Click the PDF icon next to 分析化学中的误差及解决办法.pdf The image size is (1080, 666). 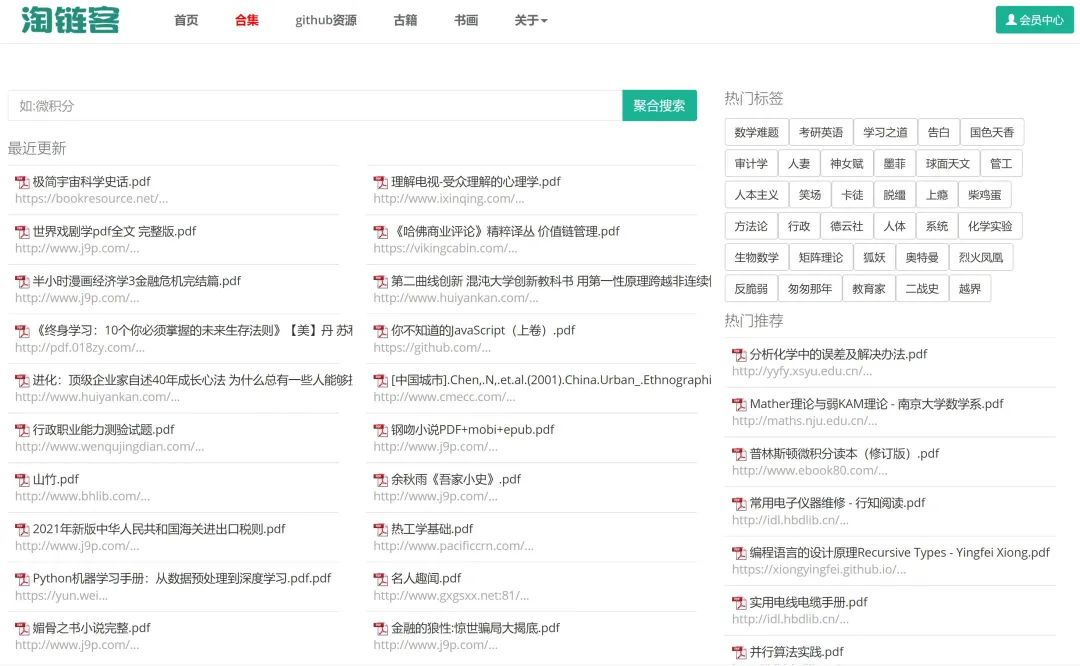point(739,355)
